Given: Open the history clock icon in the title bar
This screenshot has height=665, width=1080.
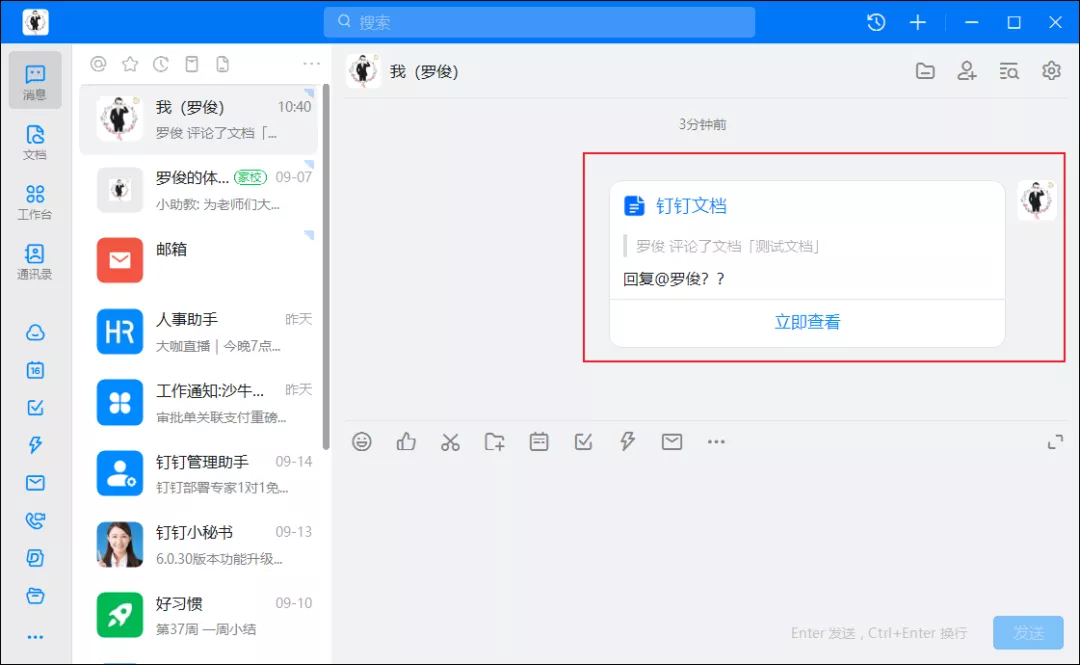Looking at the screenshot, I should pyautogui.click(x=876, y=22).
